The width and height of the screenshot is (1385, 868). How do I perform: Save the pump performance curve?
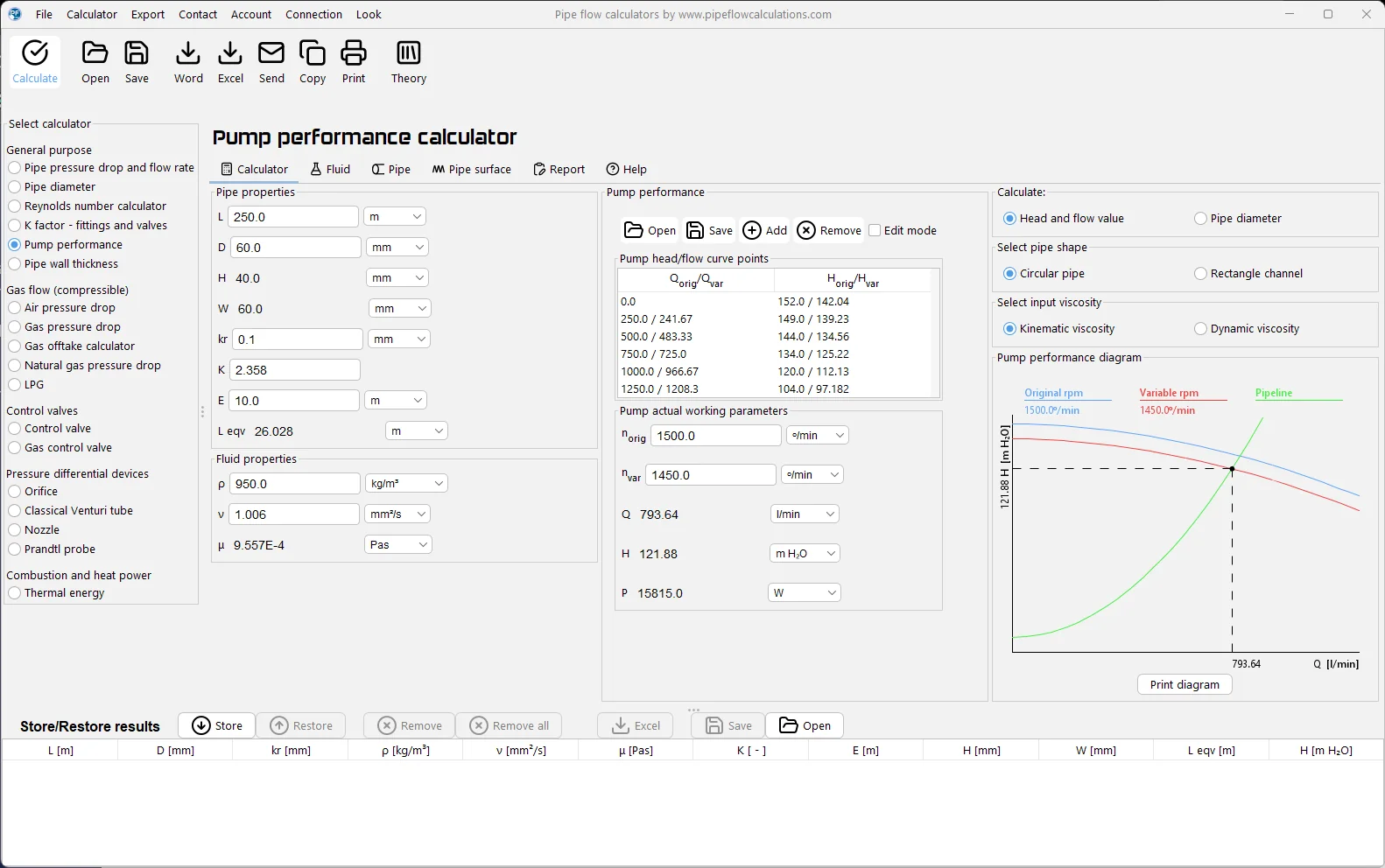coord(709,230)
